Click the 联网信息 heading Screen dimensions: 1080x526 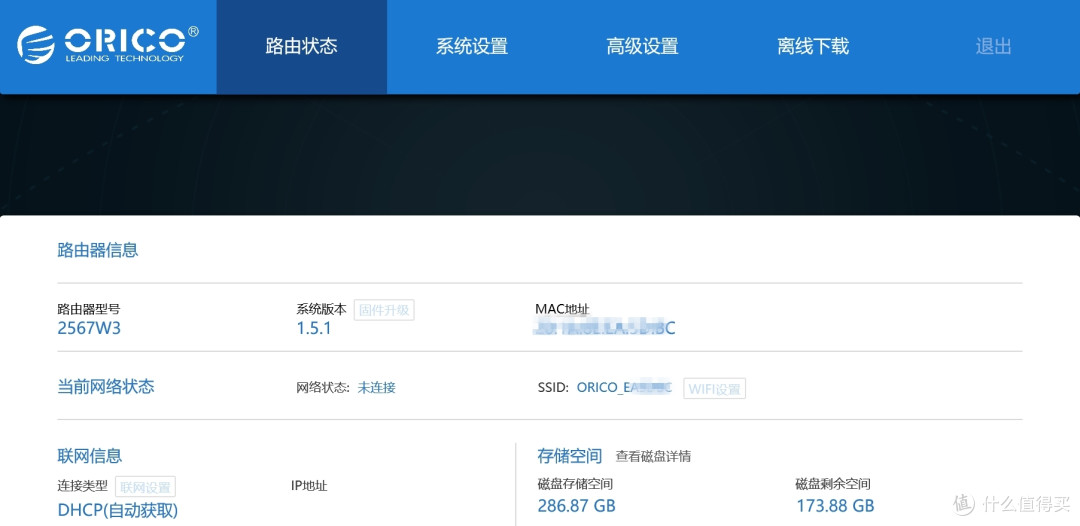90,455
